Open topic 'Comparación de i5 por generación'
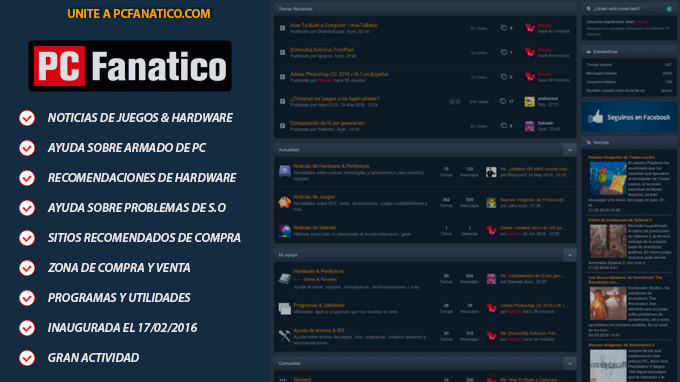This screenshot has height=382, width=680. [x=327, y=123]
